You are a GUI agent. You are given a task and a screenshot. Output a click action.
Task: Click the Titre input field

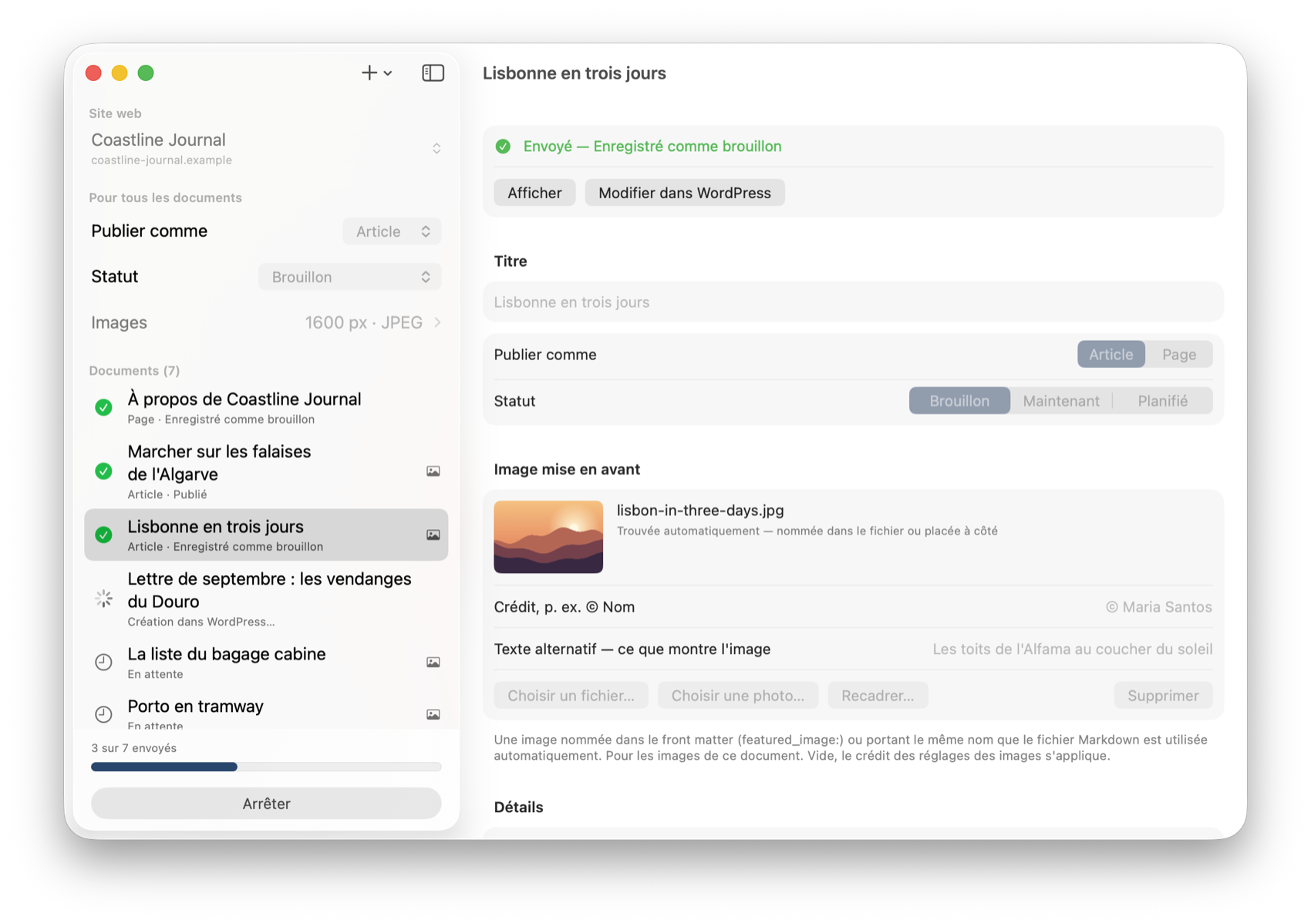(853, 302)
